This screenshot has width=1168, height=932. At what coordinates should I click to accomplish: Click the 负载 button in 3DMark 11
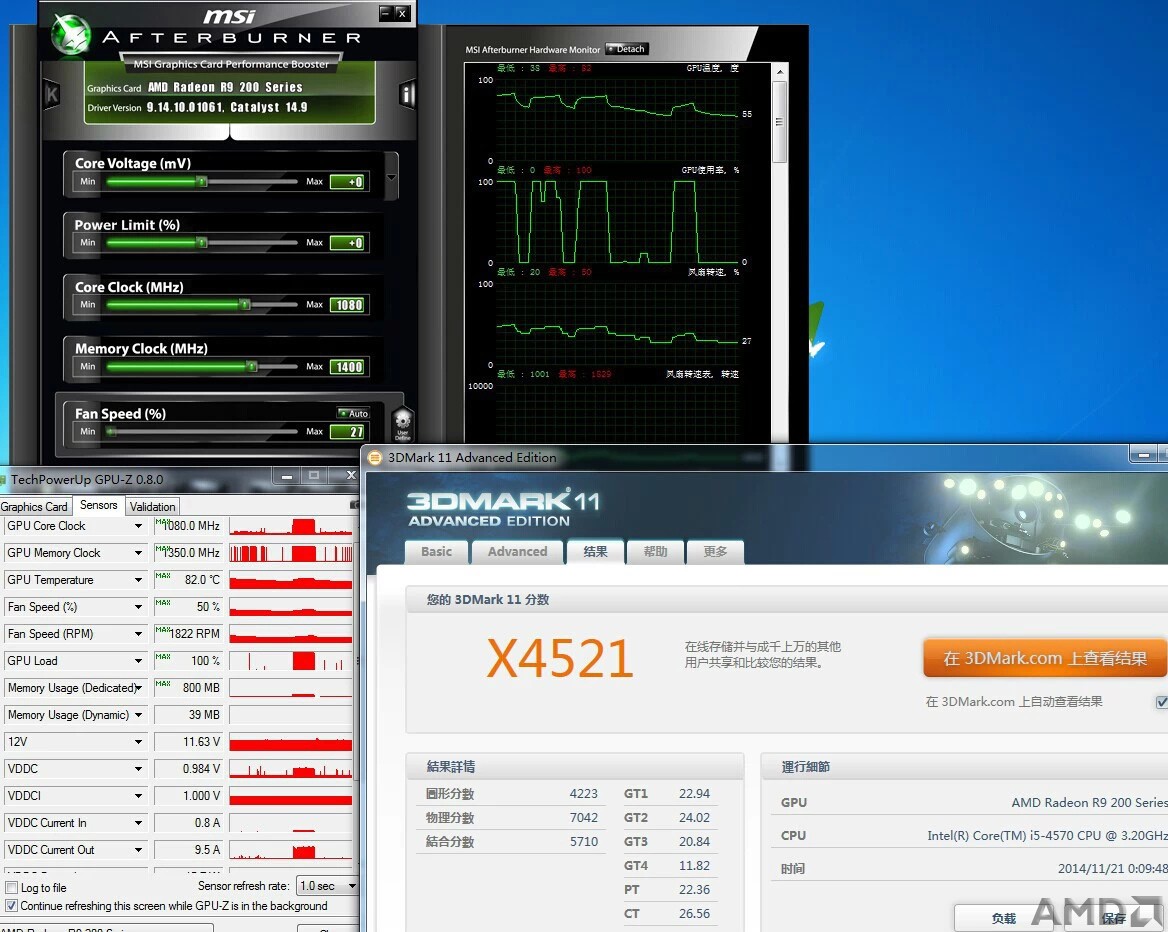click(x=1003, y=918)
